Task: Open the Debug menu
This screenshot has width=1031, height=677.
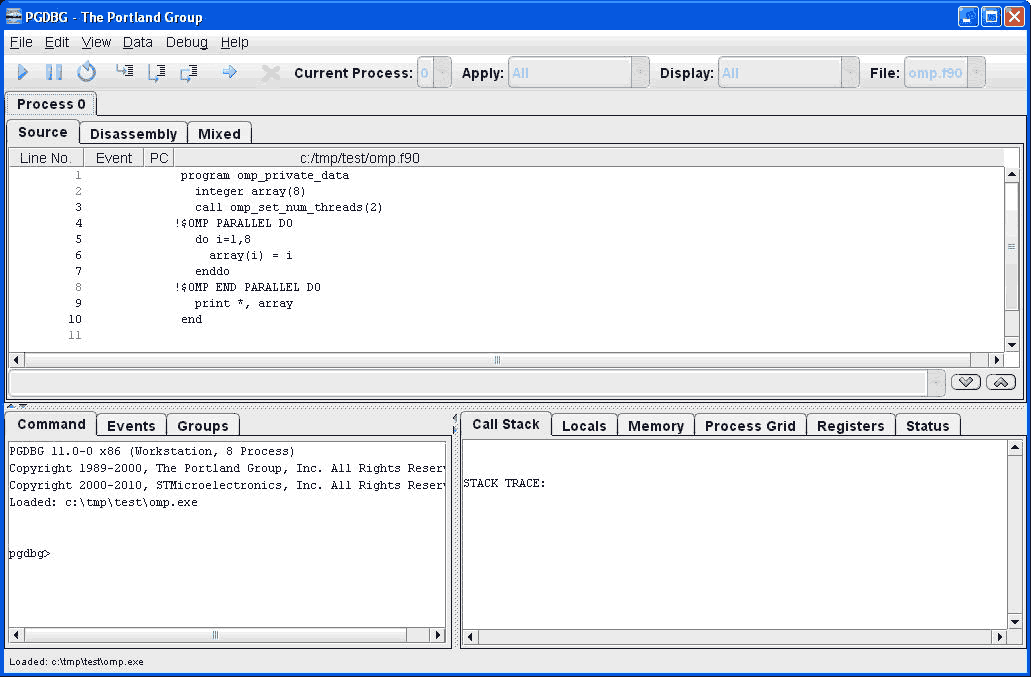Action: pyautogui.click(x=187, y=43)
